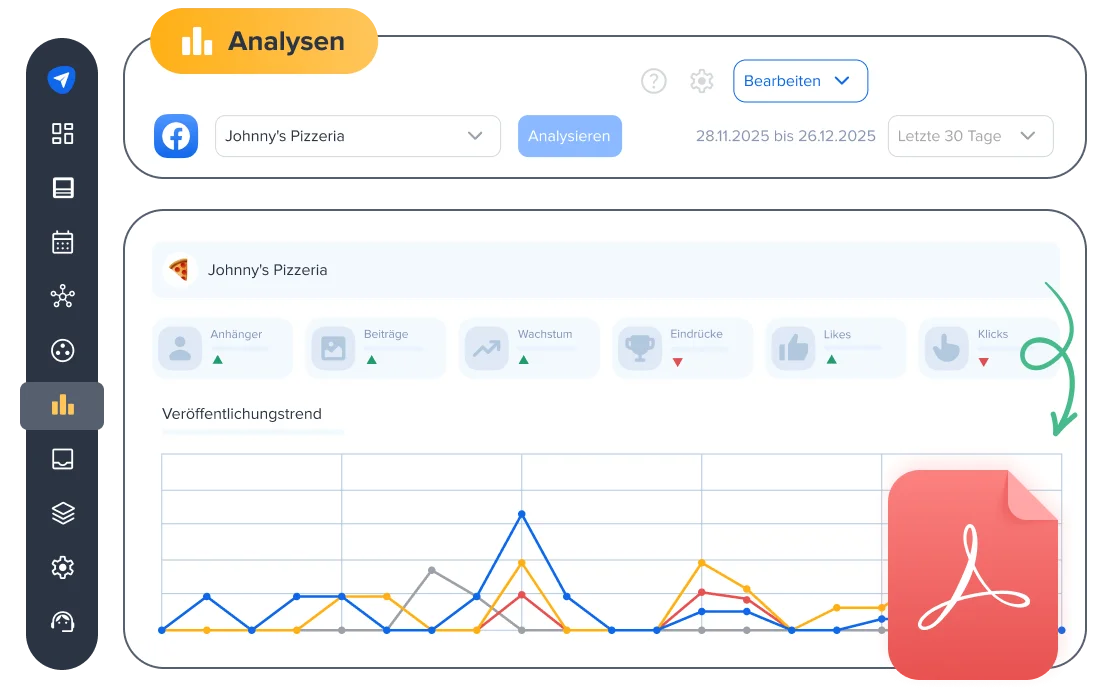Expand the Bearbeiten dropdown
Viewport: 1108px width, 696px height.
(x=800, y=81)
